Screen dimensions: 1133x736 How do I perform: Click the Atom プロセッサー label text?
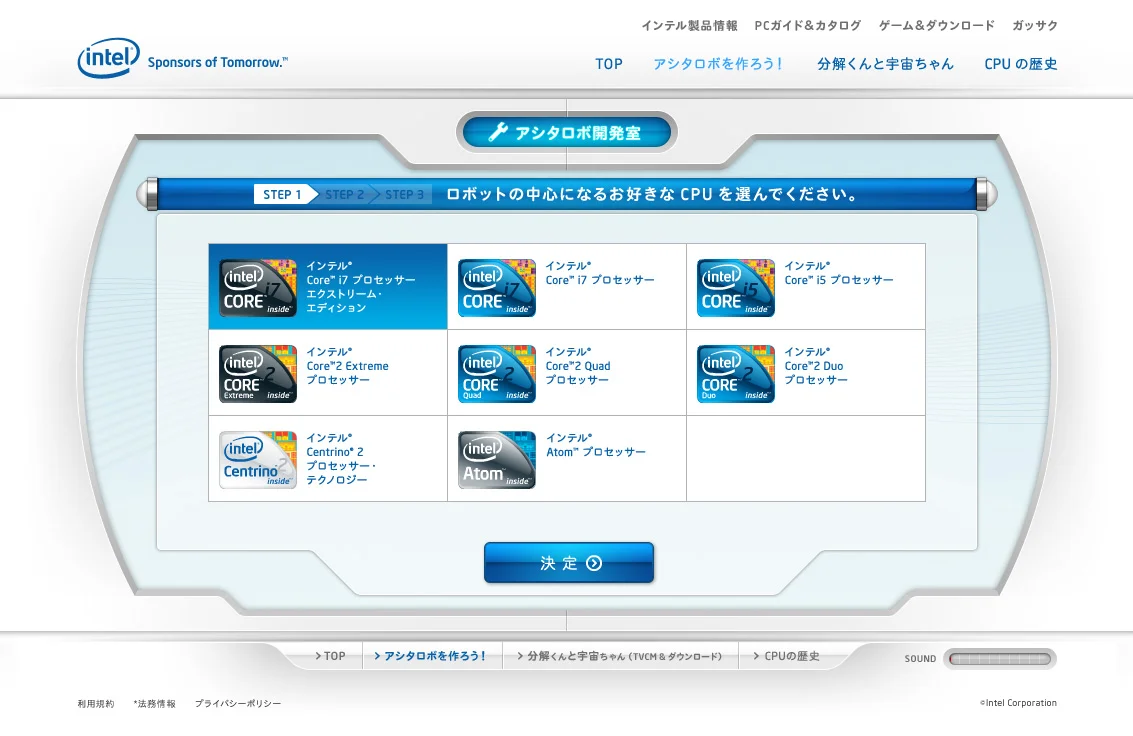point(596,445)
